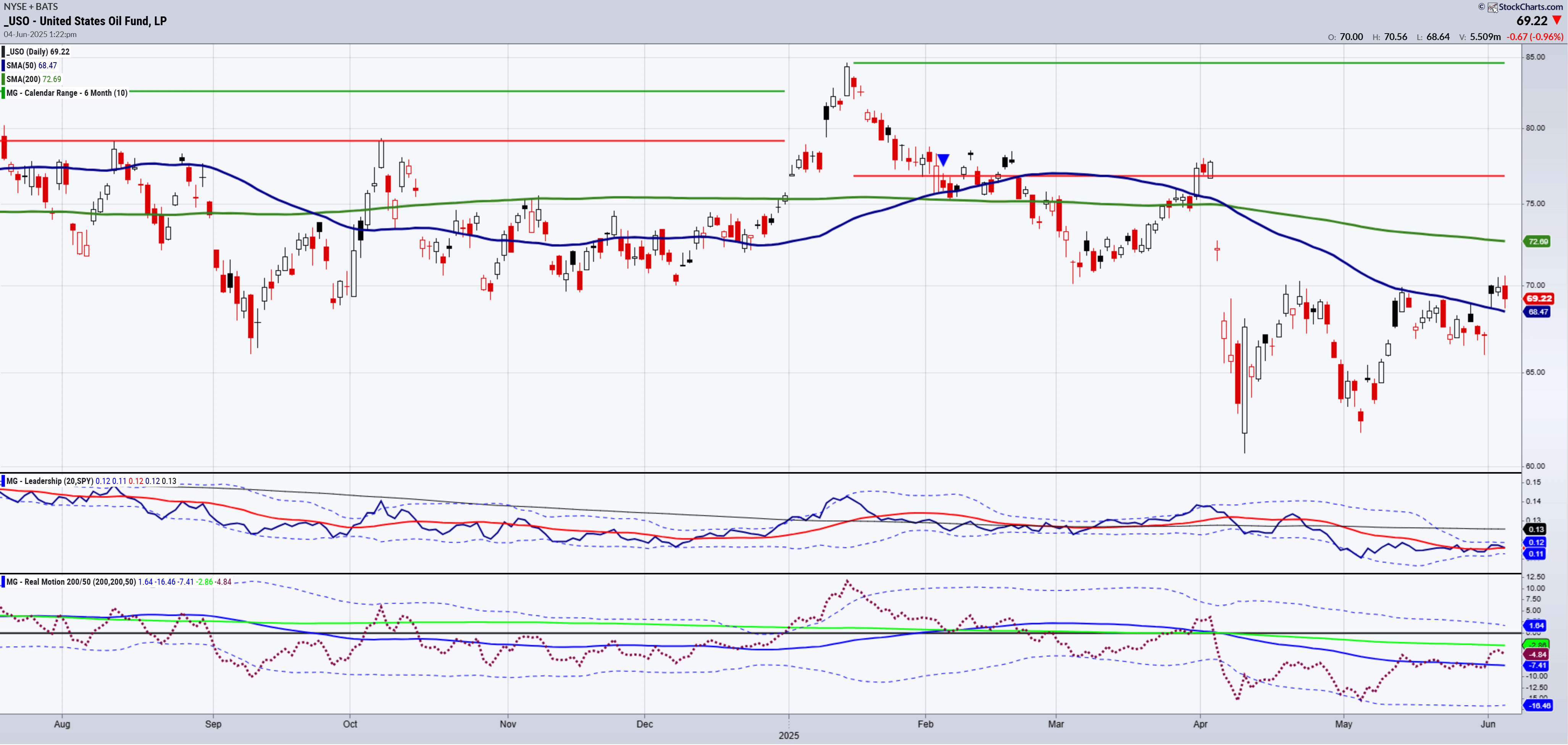This screenshot has height=745, width=1568.
Task: Click the Jun label on the time axis
Action: (x=1487, y=725)
